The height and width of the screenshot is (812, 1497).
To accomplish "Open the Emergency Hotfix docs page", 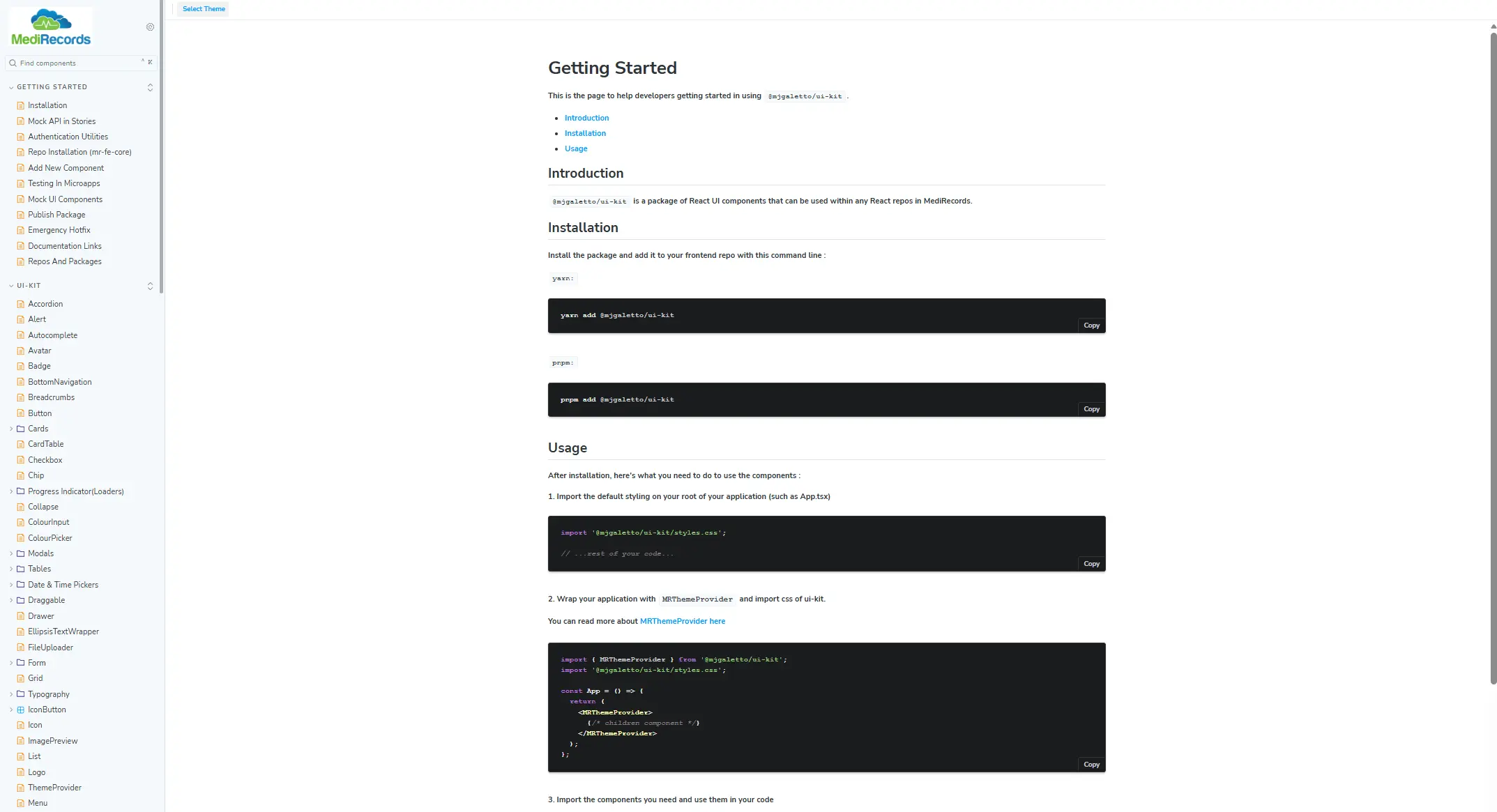I will pyautogui.click(x=59, y=230).
